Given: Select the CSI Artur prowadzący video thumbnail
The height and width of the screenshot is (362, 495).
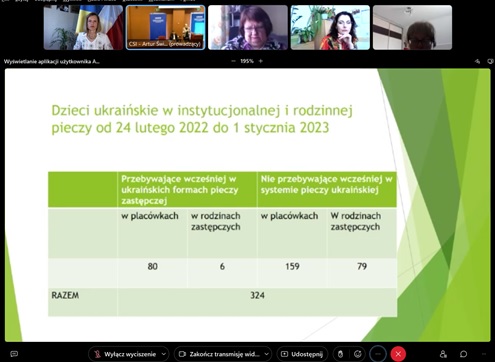Looking at the screenshot, I should point(165,27).
